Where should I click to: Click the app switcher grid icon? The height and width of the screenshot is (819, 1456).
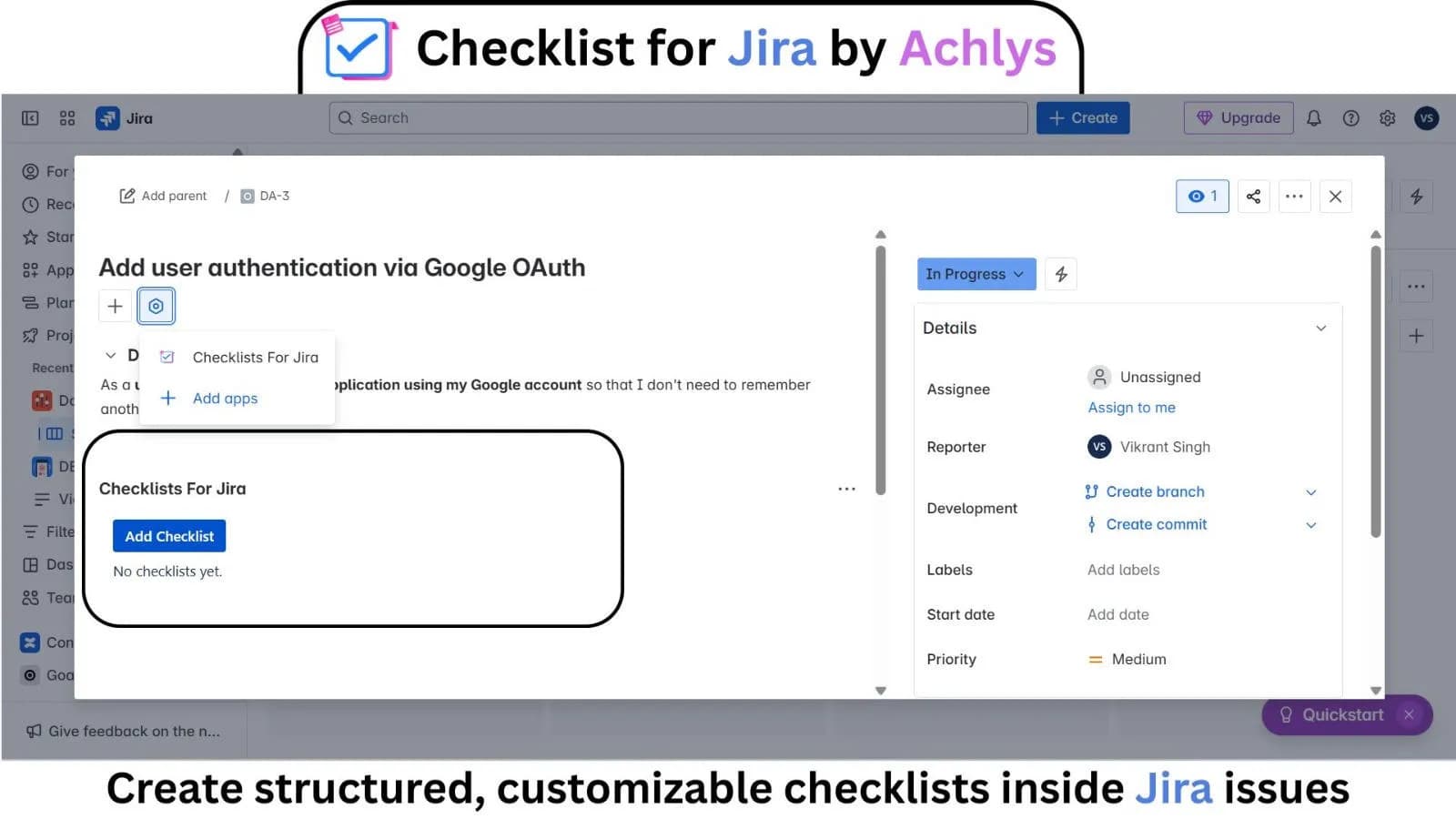pyautogui.click(x=67, y=118)
